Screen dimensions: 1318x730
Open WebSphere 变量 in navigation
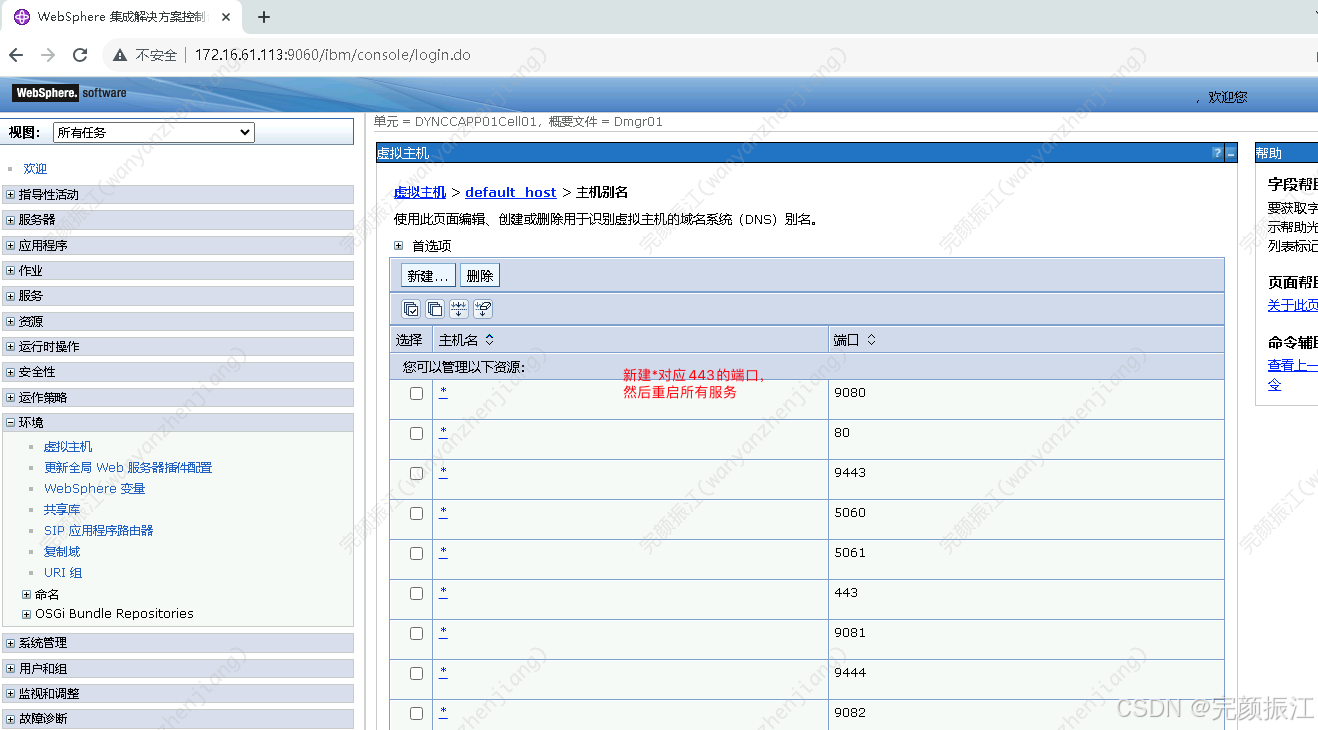tap(95, 489)
